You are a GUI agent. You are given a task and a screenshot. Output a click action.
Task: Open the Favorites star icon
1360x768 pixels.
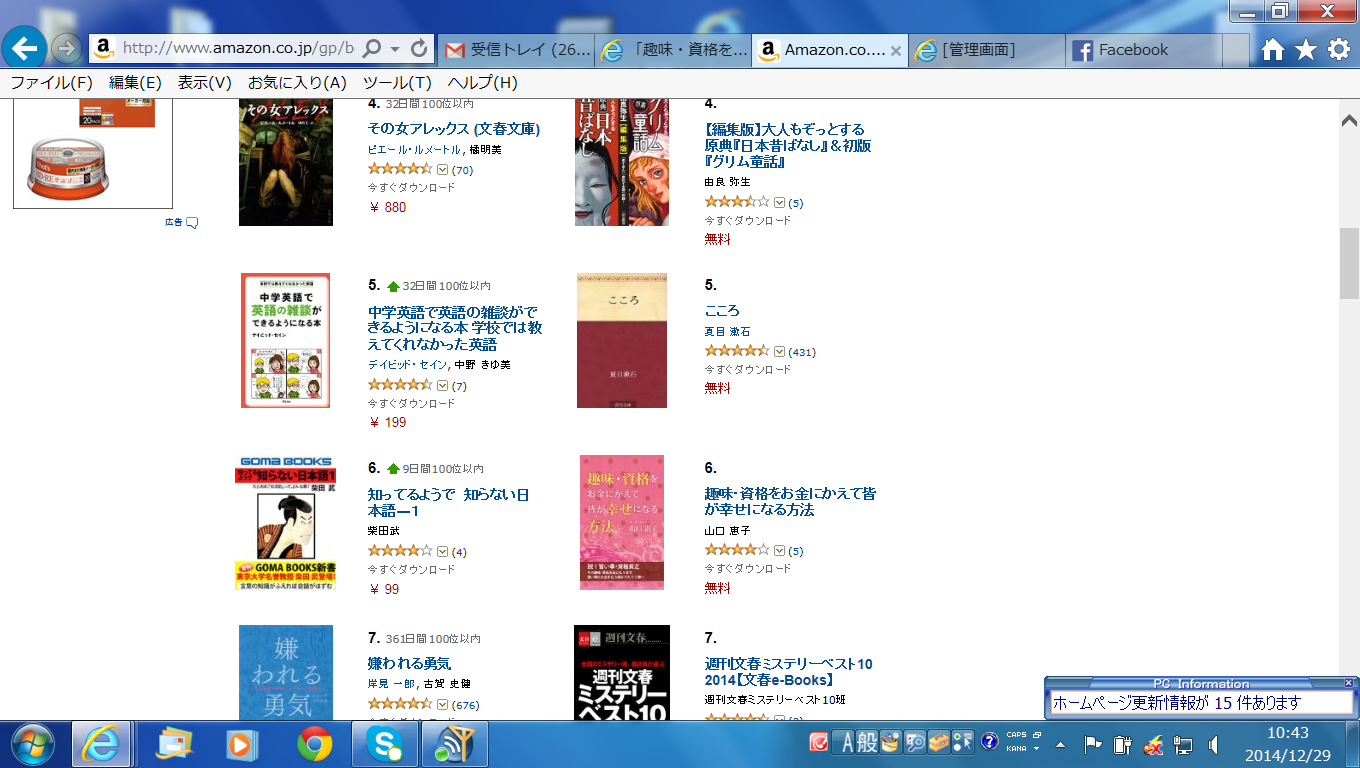click(1306, 50)
